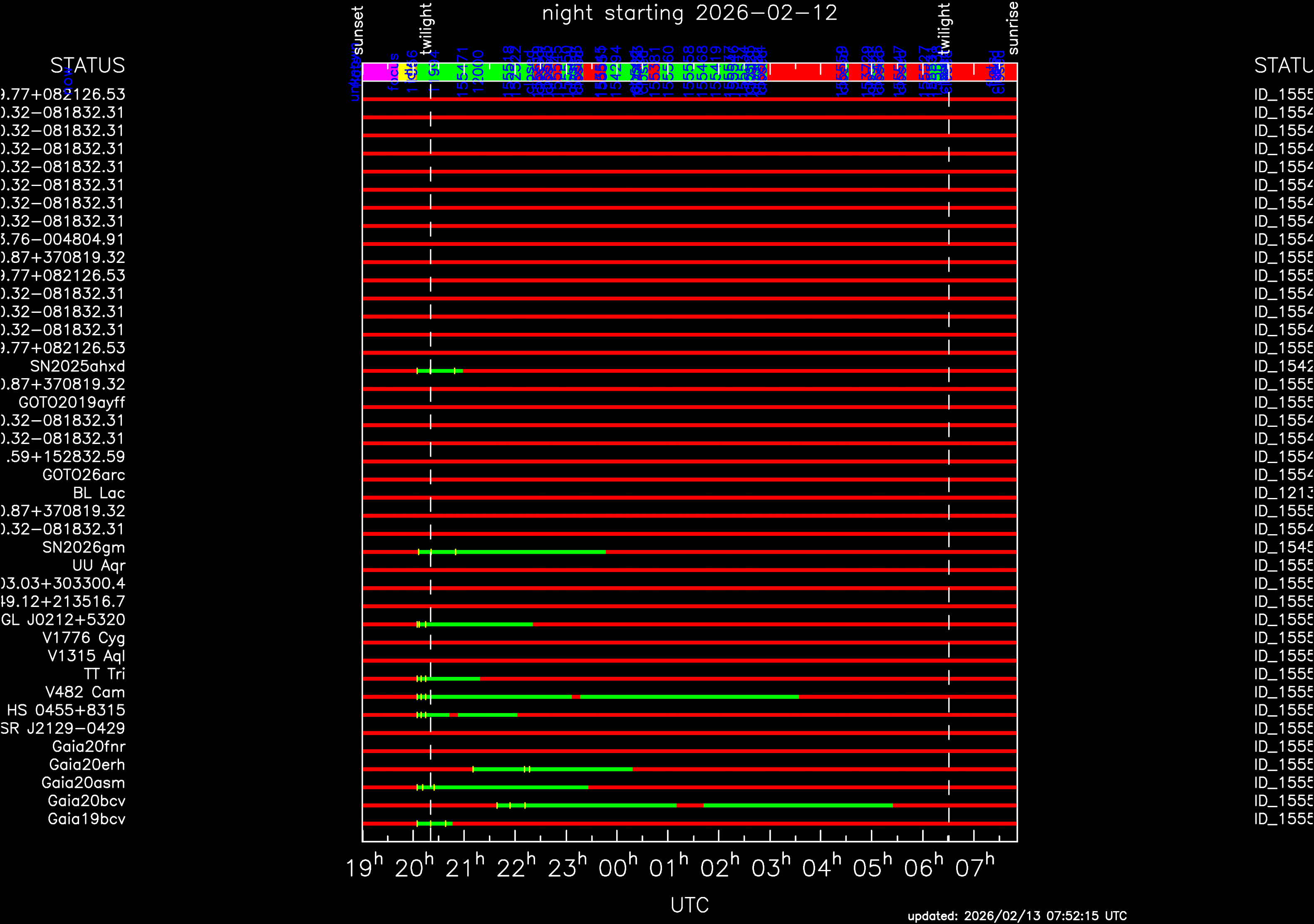
Task: Click the V482 Cam target label
Action: click(x=85, y=692)
